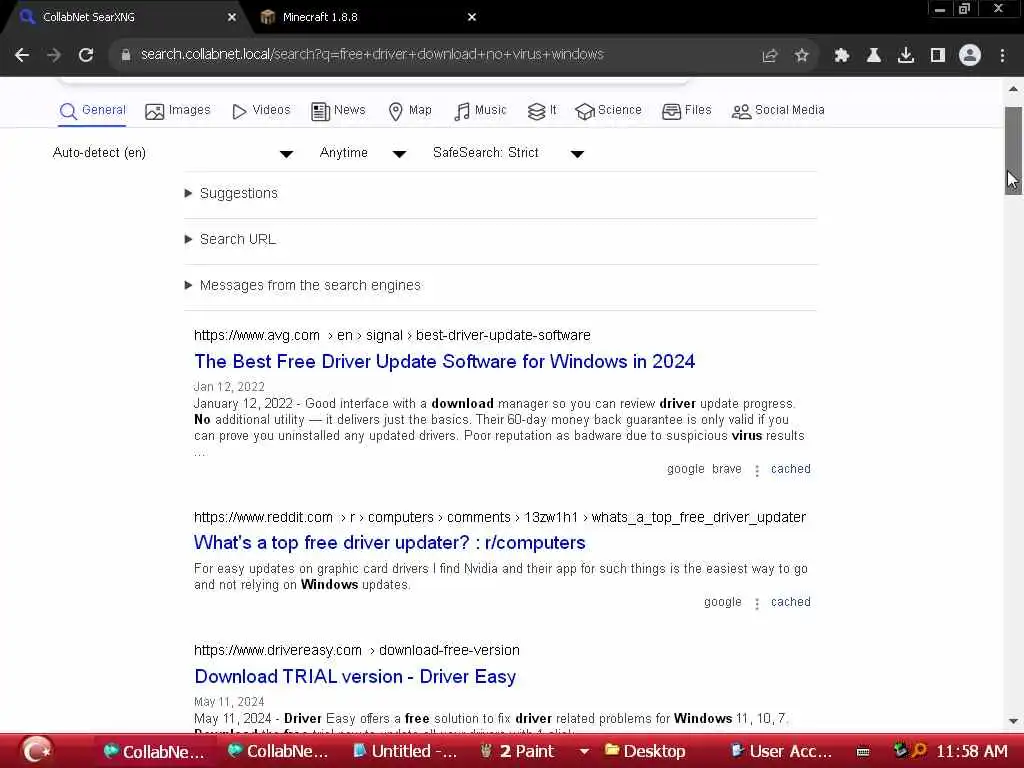Switch to the Videos search category
Viewport: 1024px width, 768px height.
(x=261, y=110)
